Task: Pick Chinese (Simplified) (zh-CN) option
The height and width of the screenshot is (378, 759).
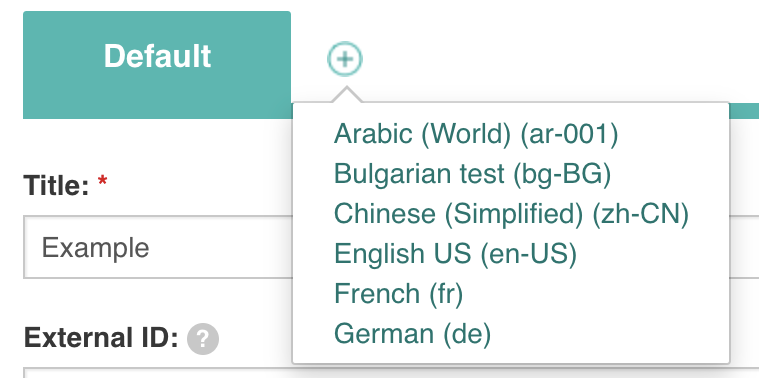Action: (x=511, y=213)
